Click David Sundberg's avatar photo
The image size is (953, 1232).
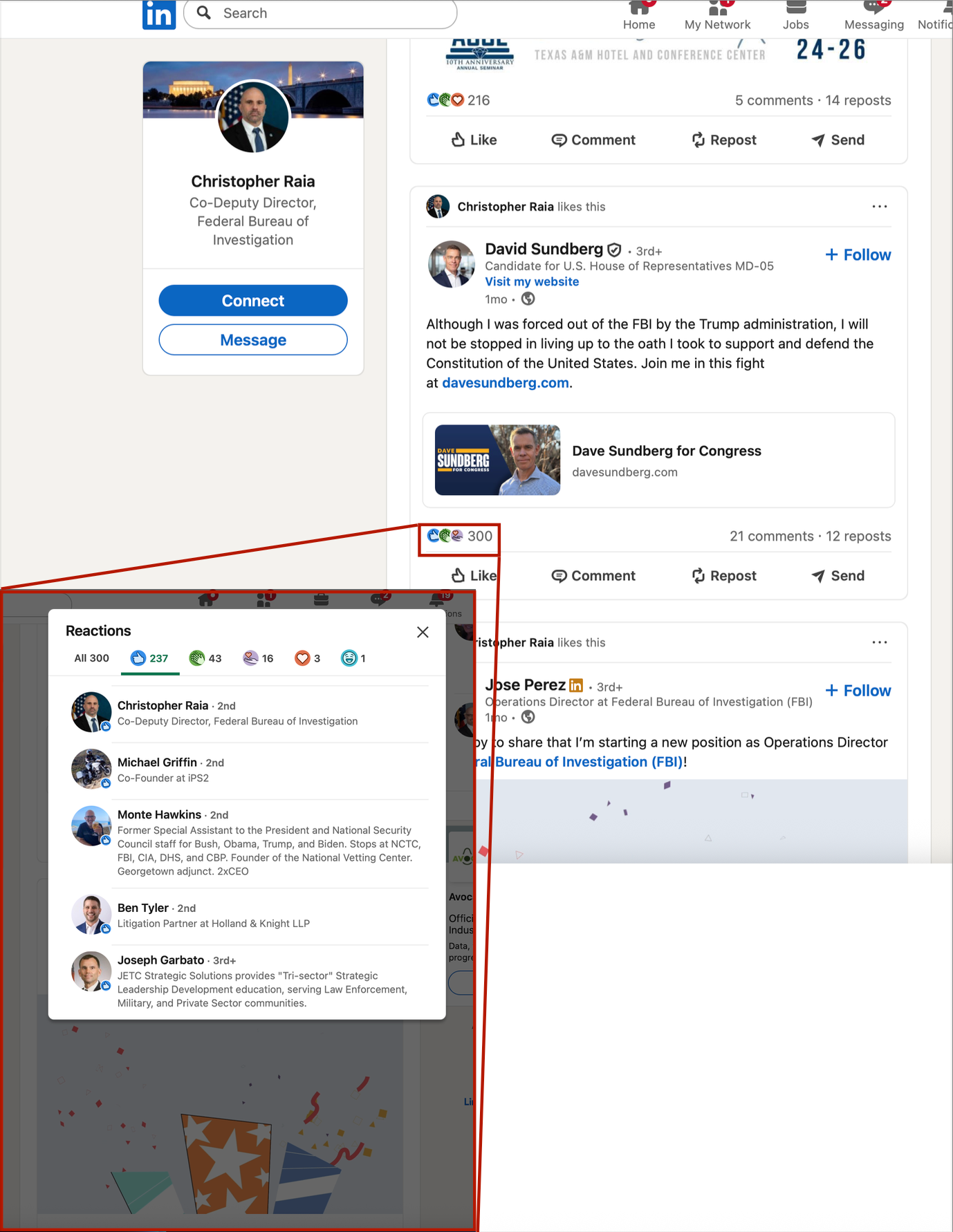tap(451, 264)
